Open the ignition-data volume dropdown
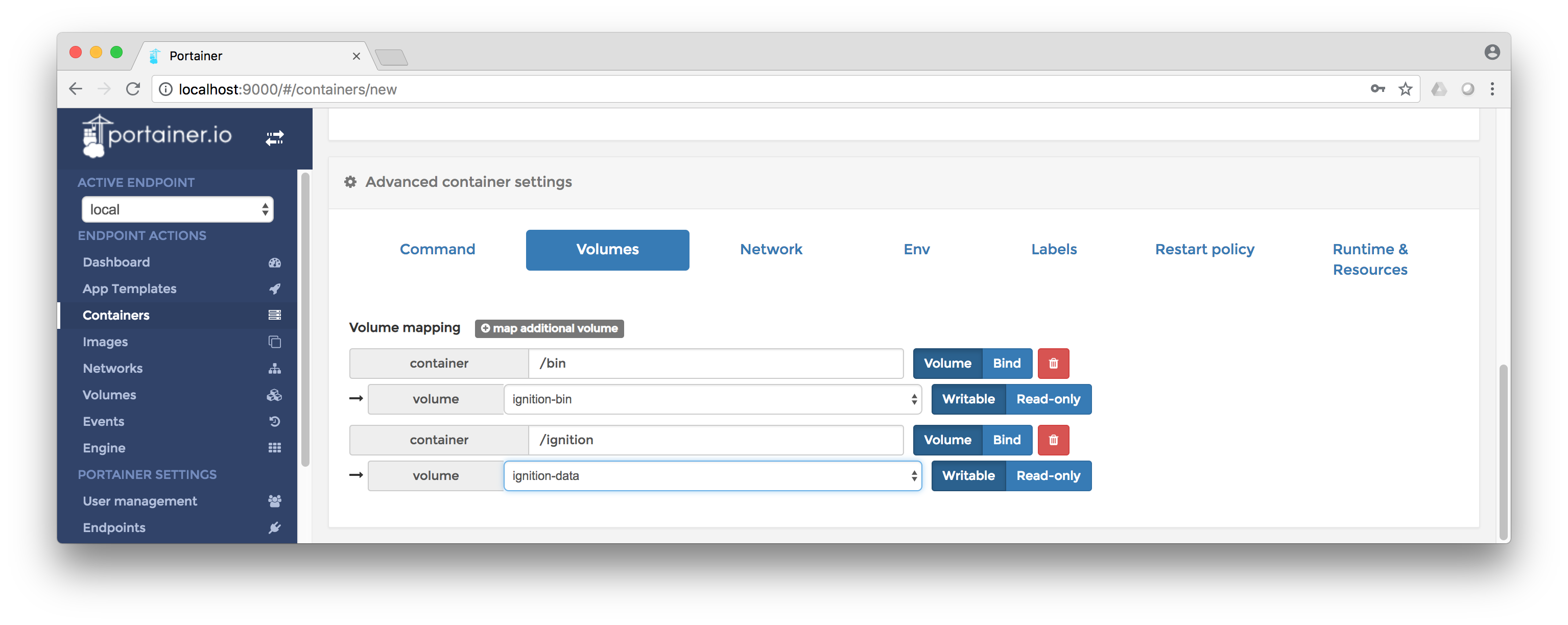This screenshot has height=625, width=1568. [712, 476]
